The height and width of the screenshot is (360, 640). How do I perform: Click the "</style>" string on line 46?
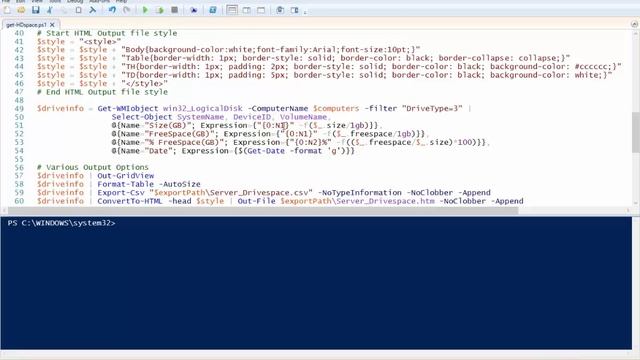[144, 83]
